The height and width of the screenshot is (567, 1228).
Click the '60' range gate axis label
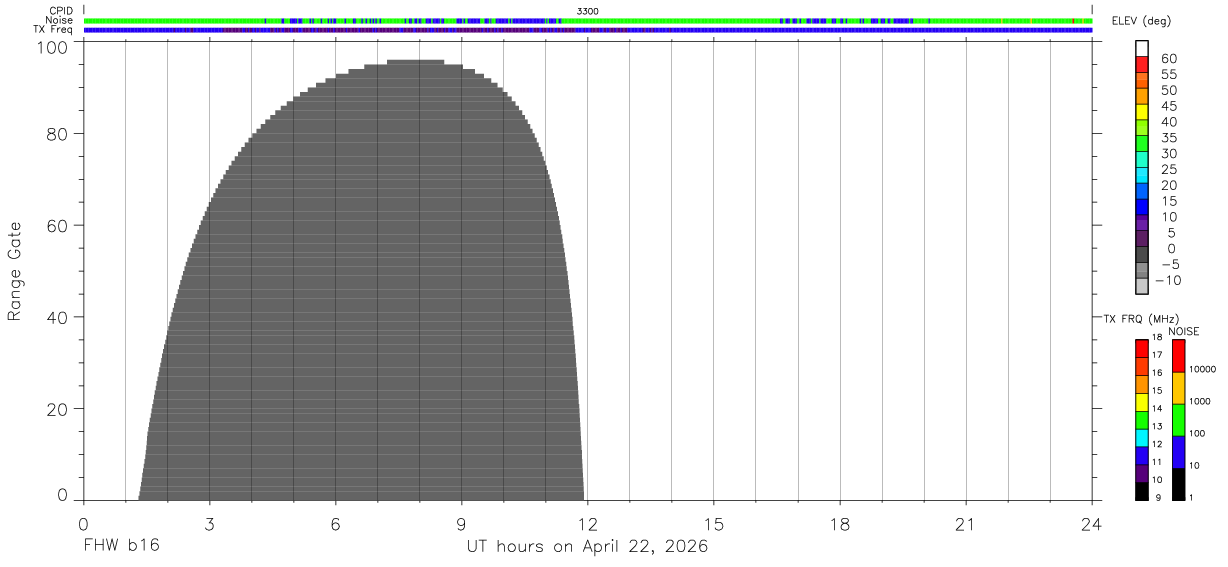coord(59,226)
